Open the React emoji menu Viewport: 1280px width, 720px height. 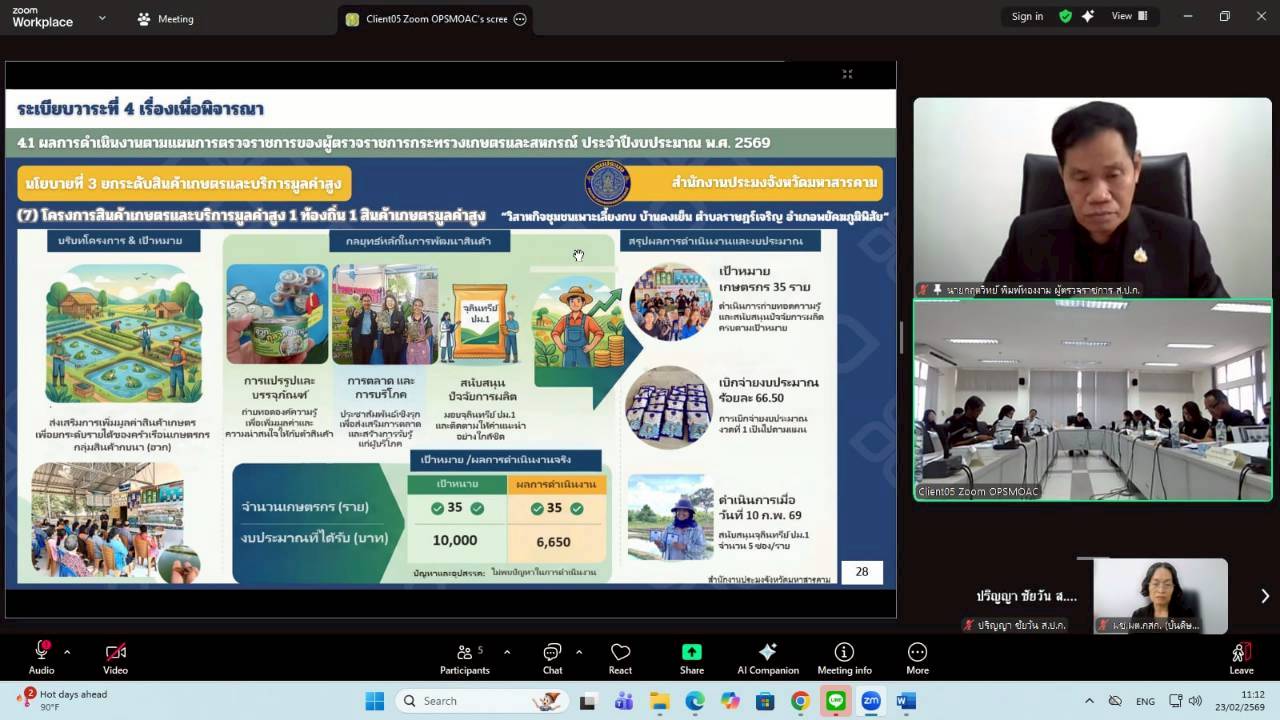click(x=620, y=658)
